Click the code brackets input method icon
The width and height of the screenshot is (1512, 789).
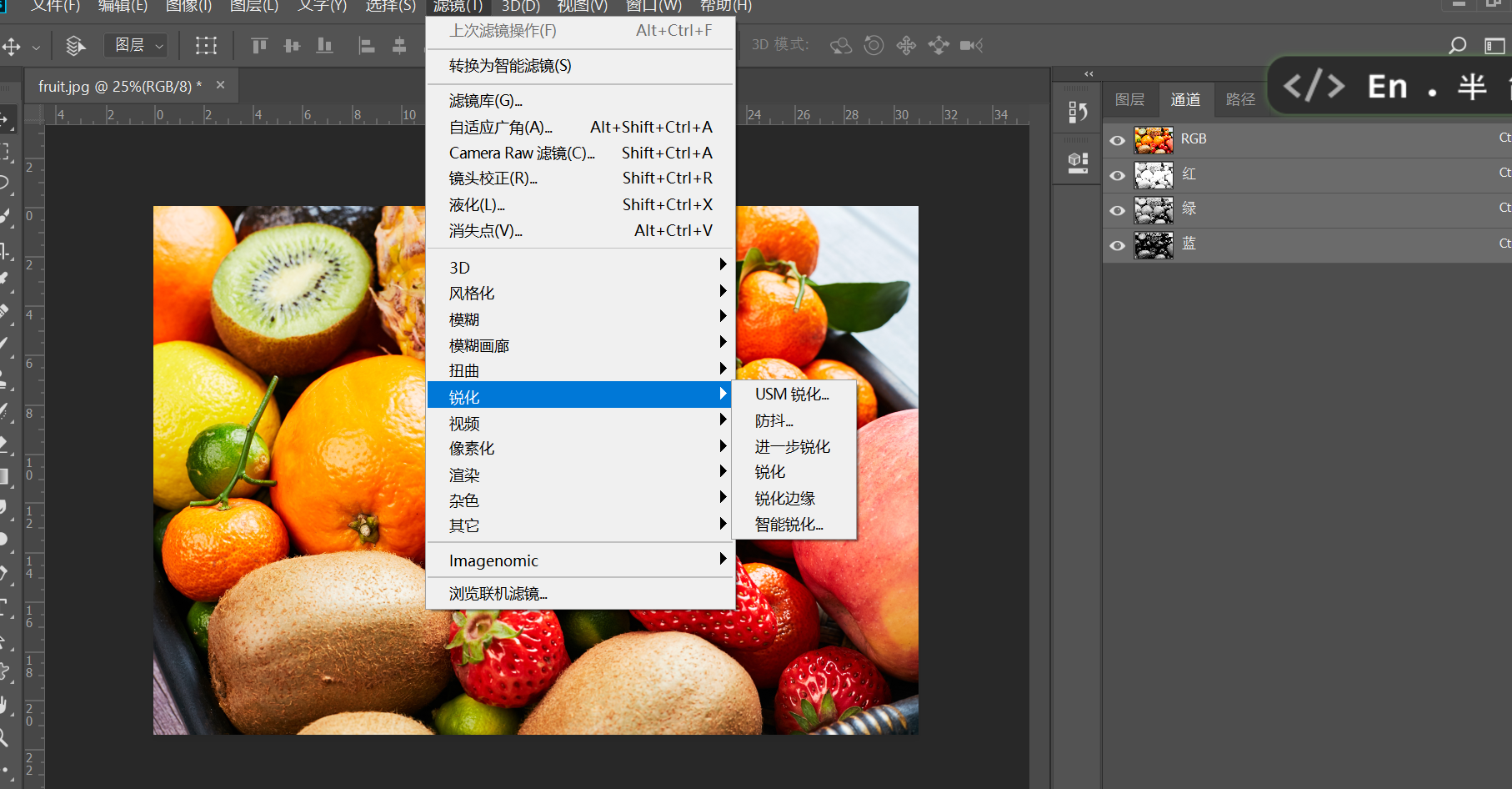tap(1314, 86)
